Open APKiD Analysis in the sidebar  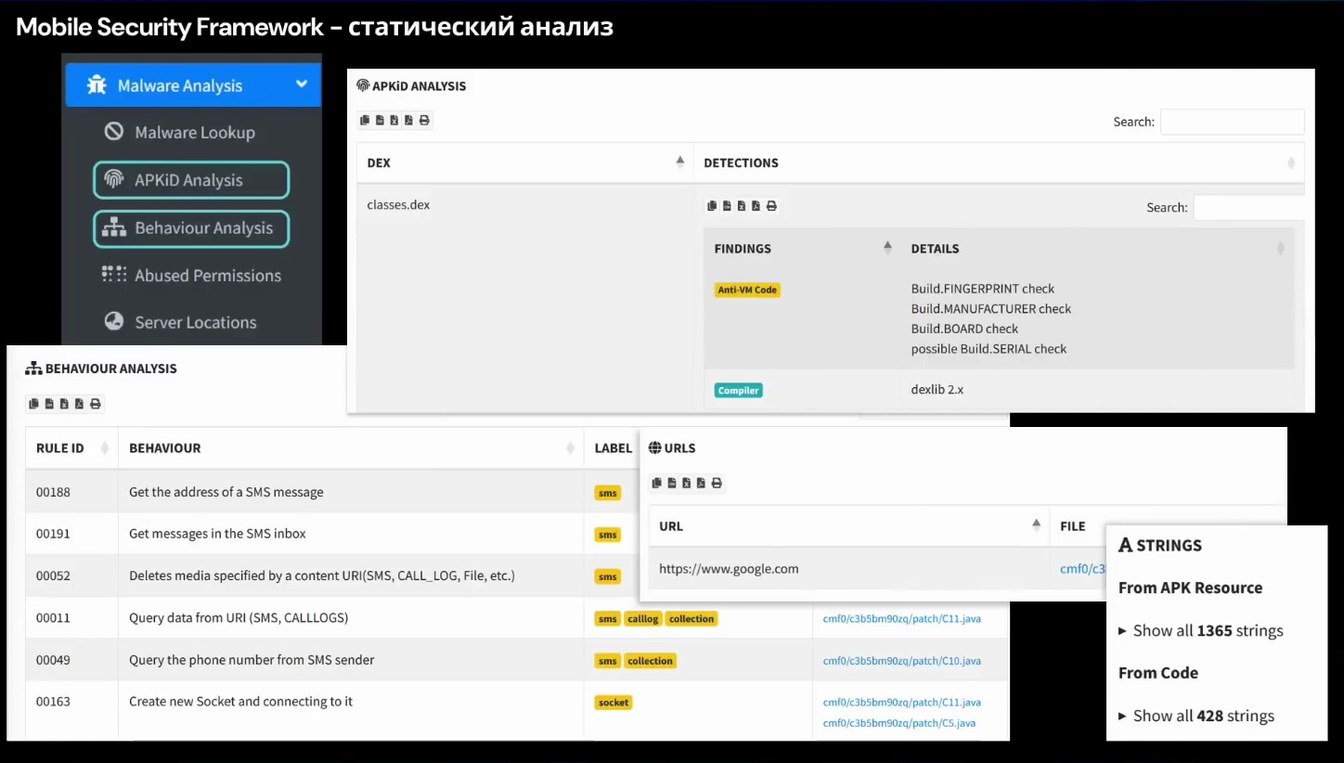(x=191, y=180)
